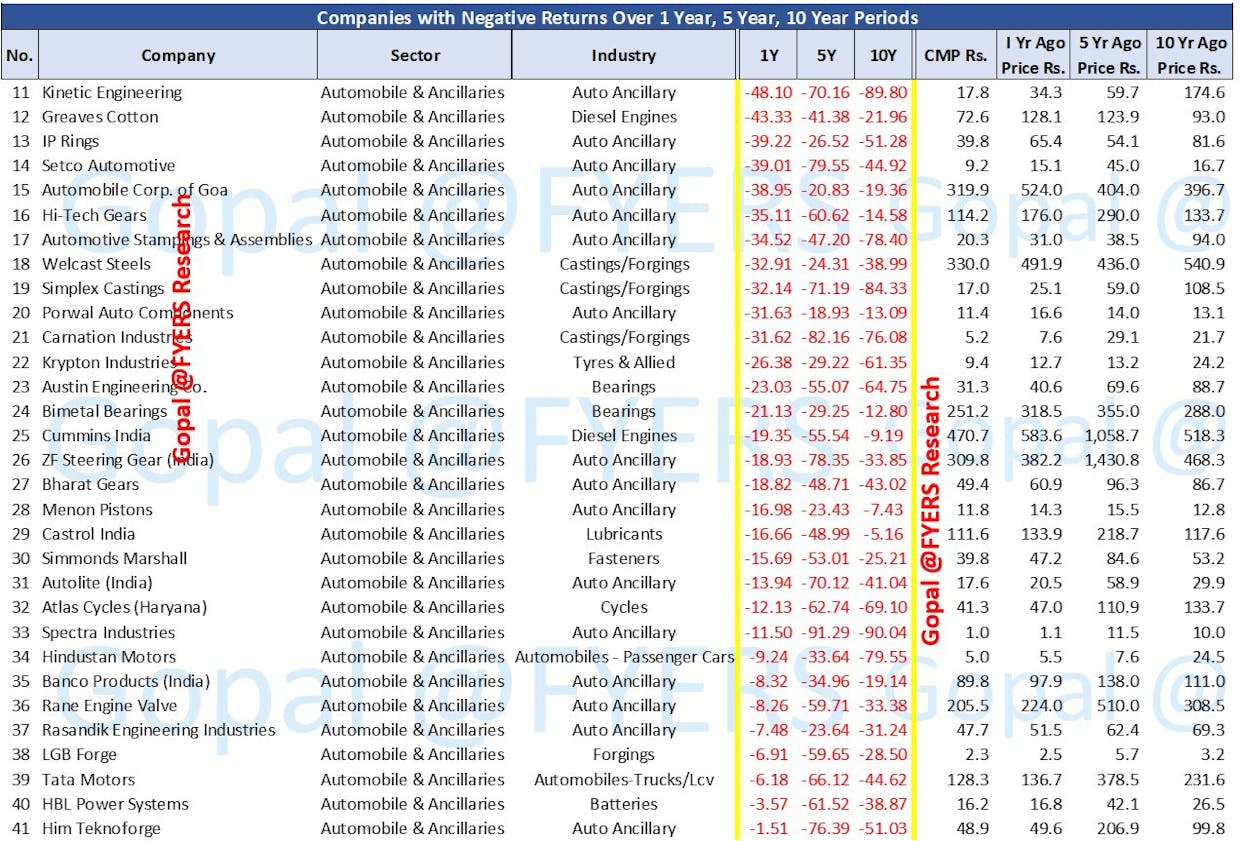Click the HBL Power Systems cell

point(115,803)
